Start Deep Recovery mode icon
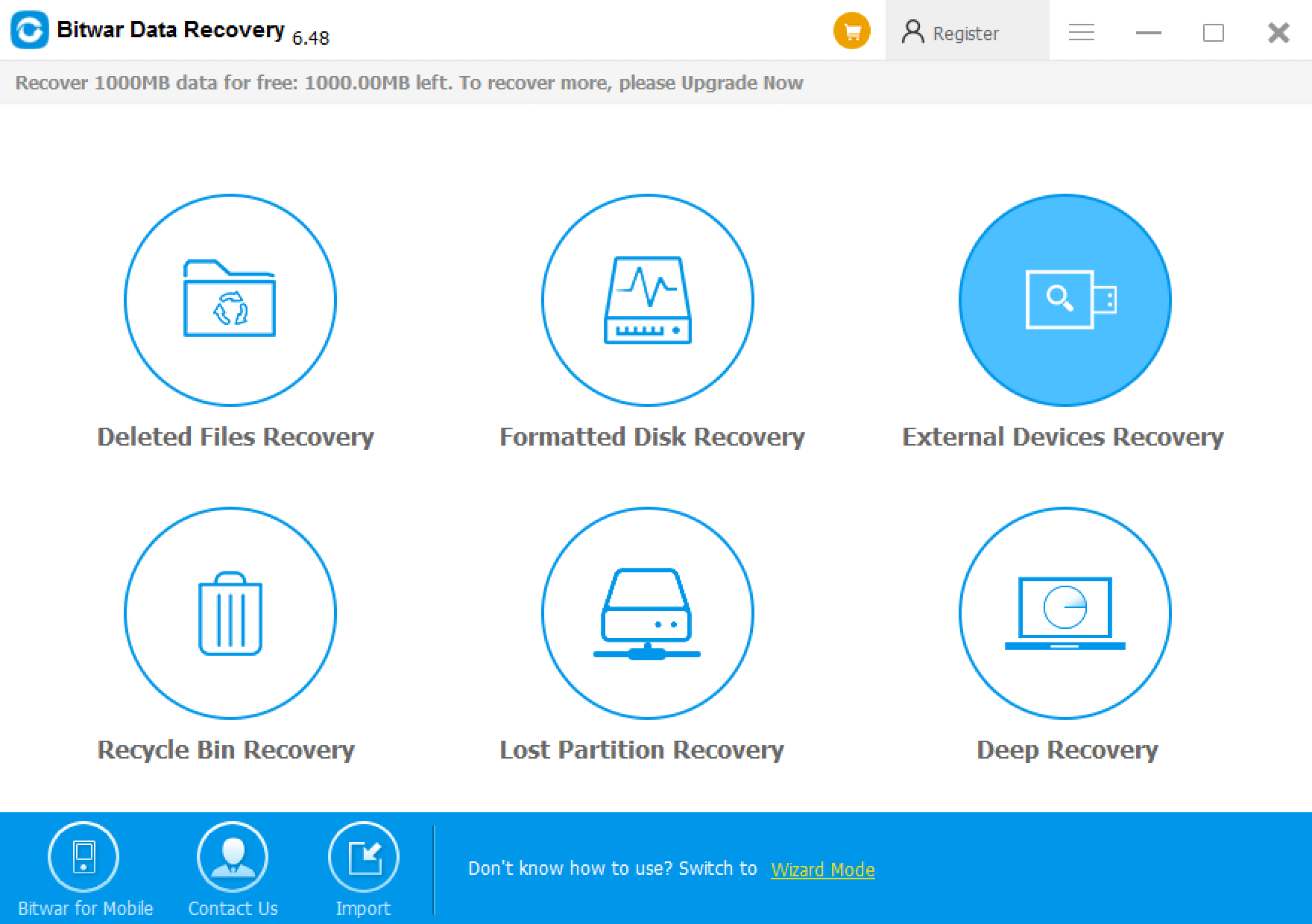 pyautogui.click(x=1065, y=613)
